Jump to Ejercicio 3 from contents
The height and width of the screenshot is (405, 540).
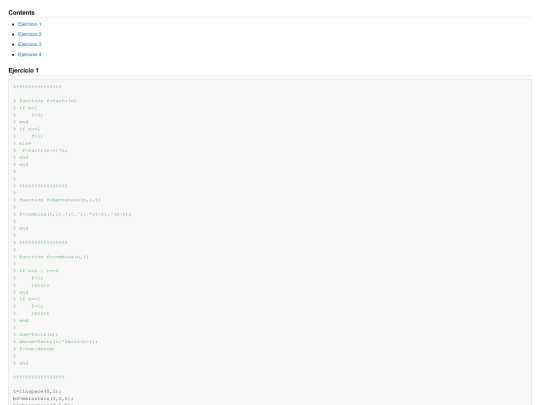coord(30,44)
